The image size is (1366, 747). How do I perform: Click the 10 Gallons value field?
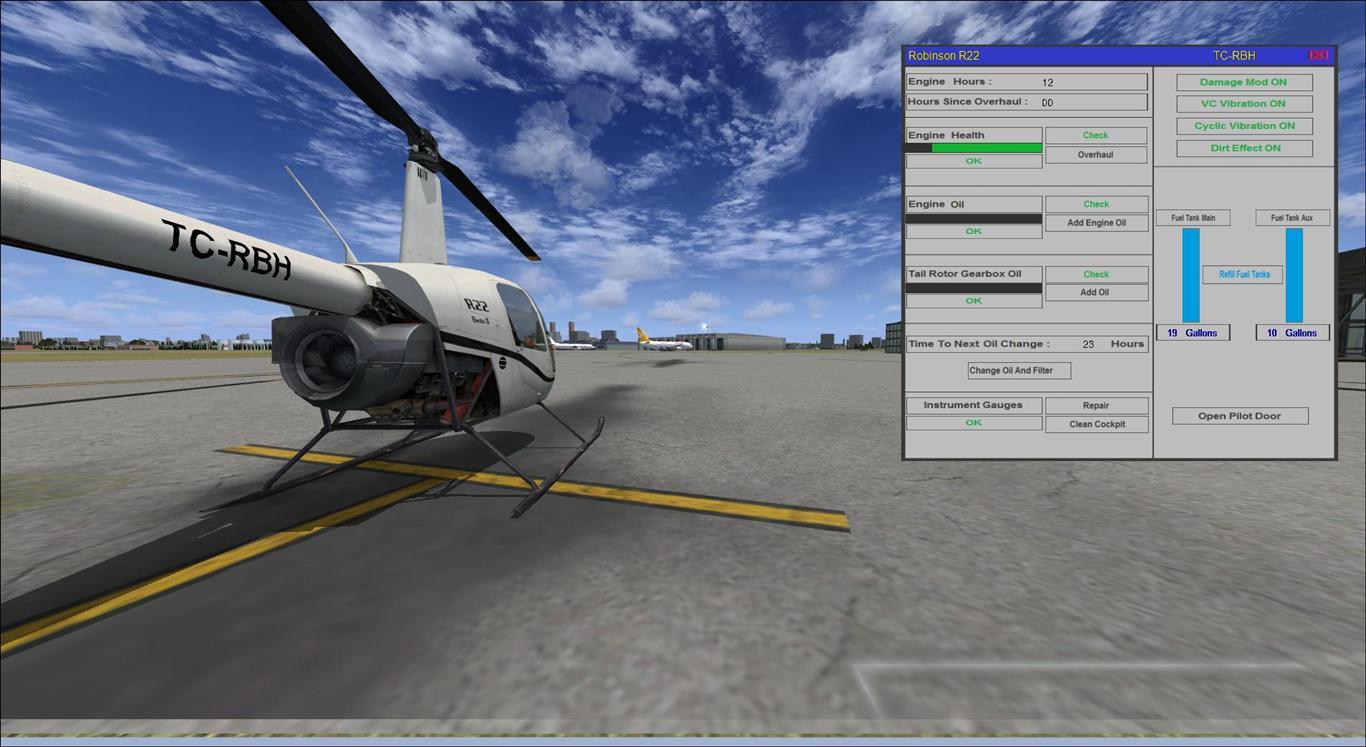coord(1293,333)
